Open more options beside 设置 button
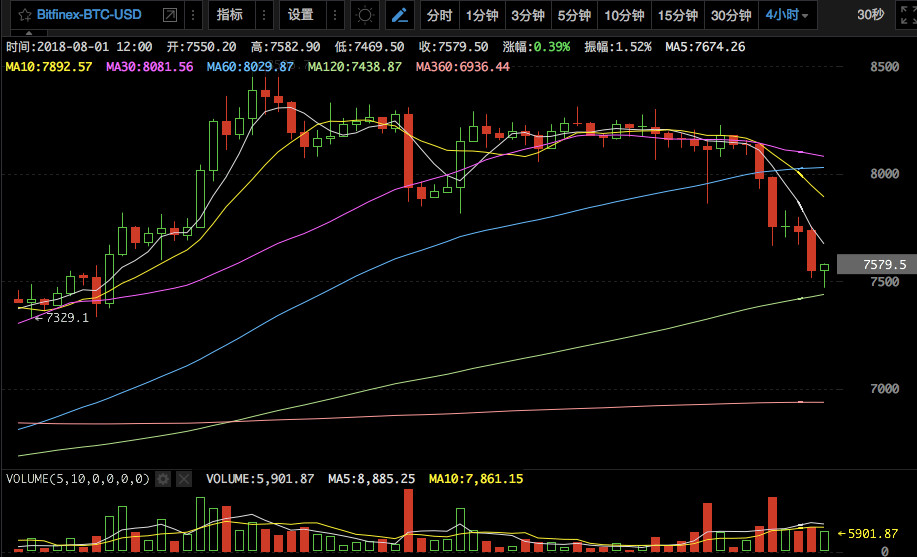The height and width of the screenshot is (557, 917). click(335, 15)
